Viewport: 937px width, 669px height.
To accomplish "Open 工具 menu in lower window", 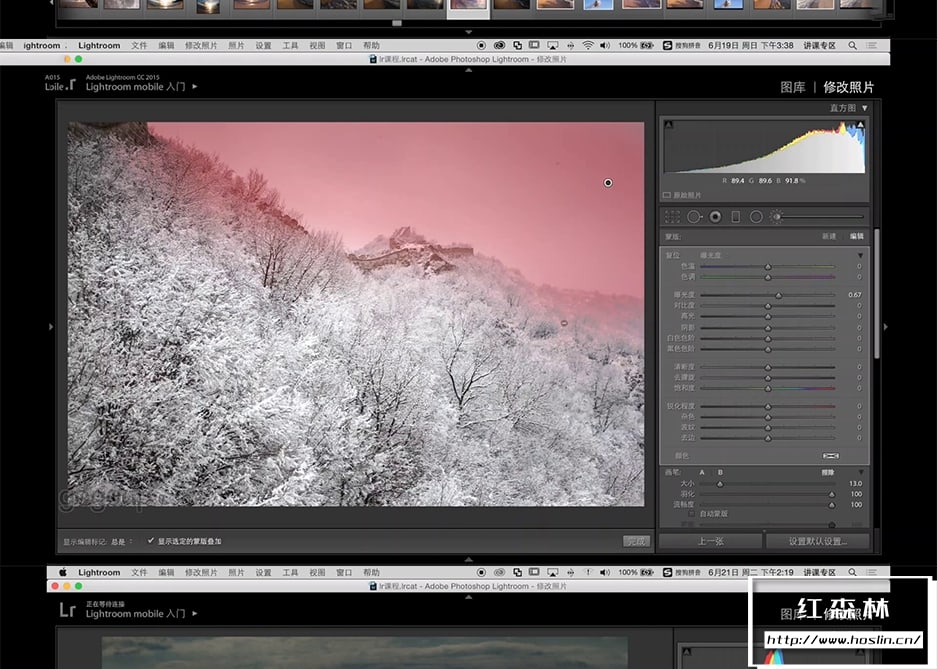I will coord(290,572).
